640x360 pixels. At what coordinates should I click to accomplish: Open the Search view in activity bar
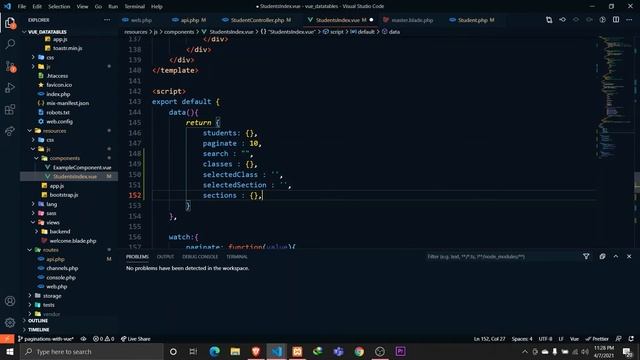(x=10, y=44)
